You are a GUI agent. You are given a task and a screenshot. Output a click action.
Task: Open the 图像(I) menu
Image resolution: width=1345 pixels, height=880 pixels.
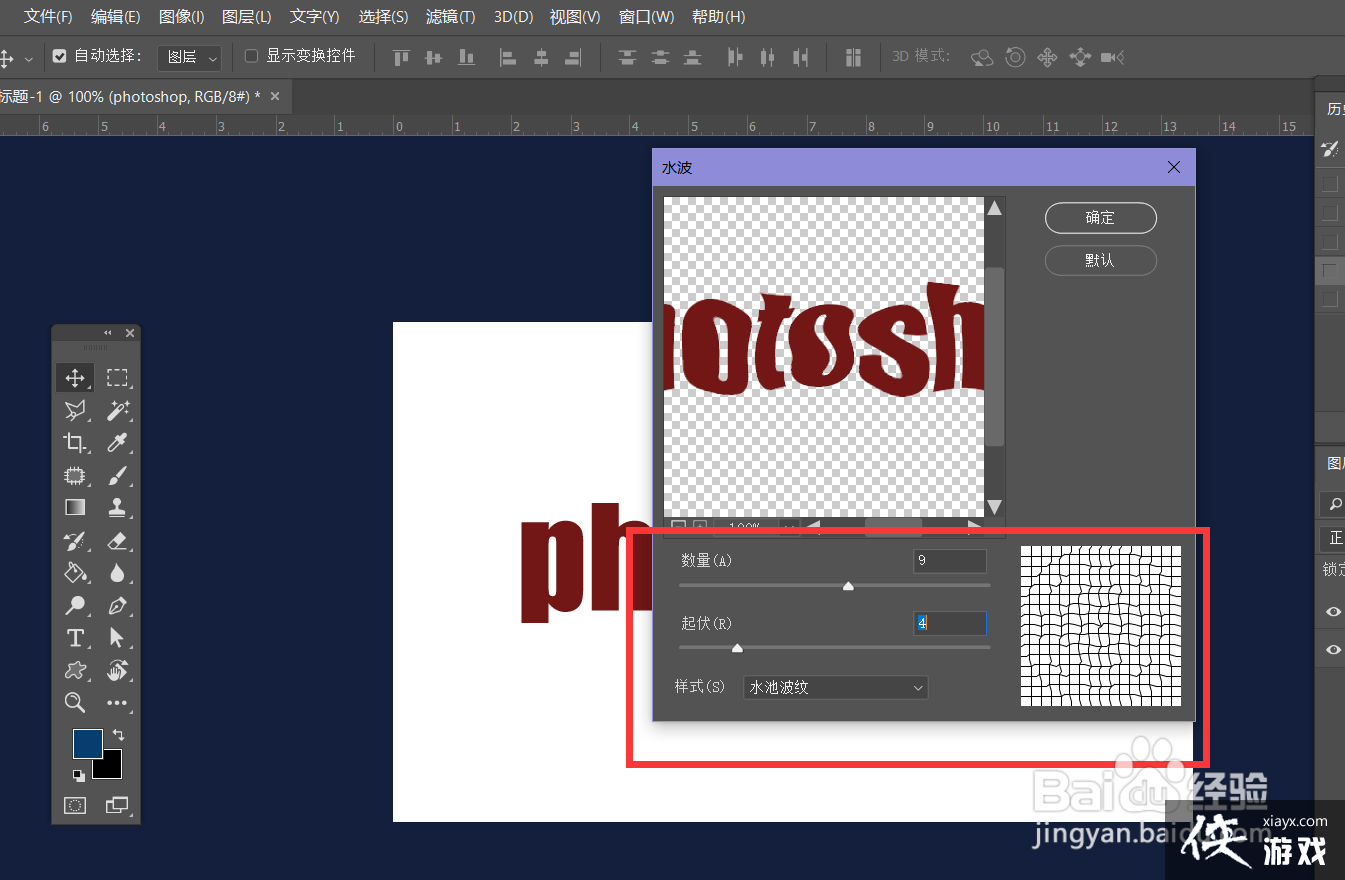[182, 17]
